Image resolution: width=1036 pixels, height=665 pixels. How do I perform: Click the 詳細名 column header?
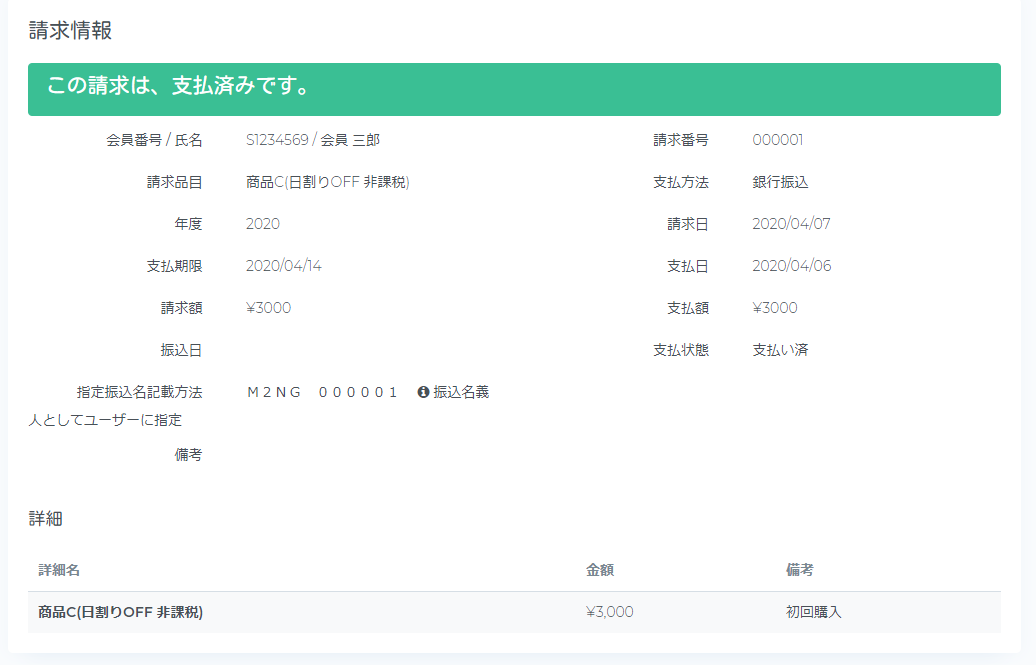pyautogui.click(x=59, y=570)
